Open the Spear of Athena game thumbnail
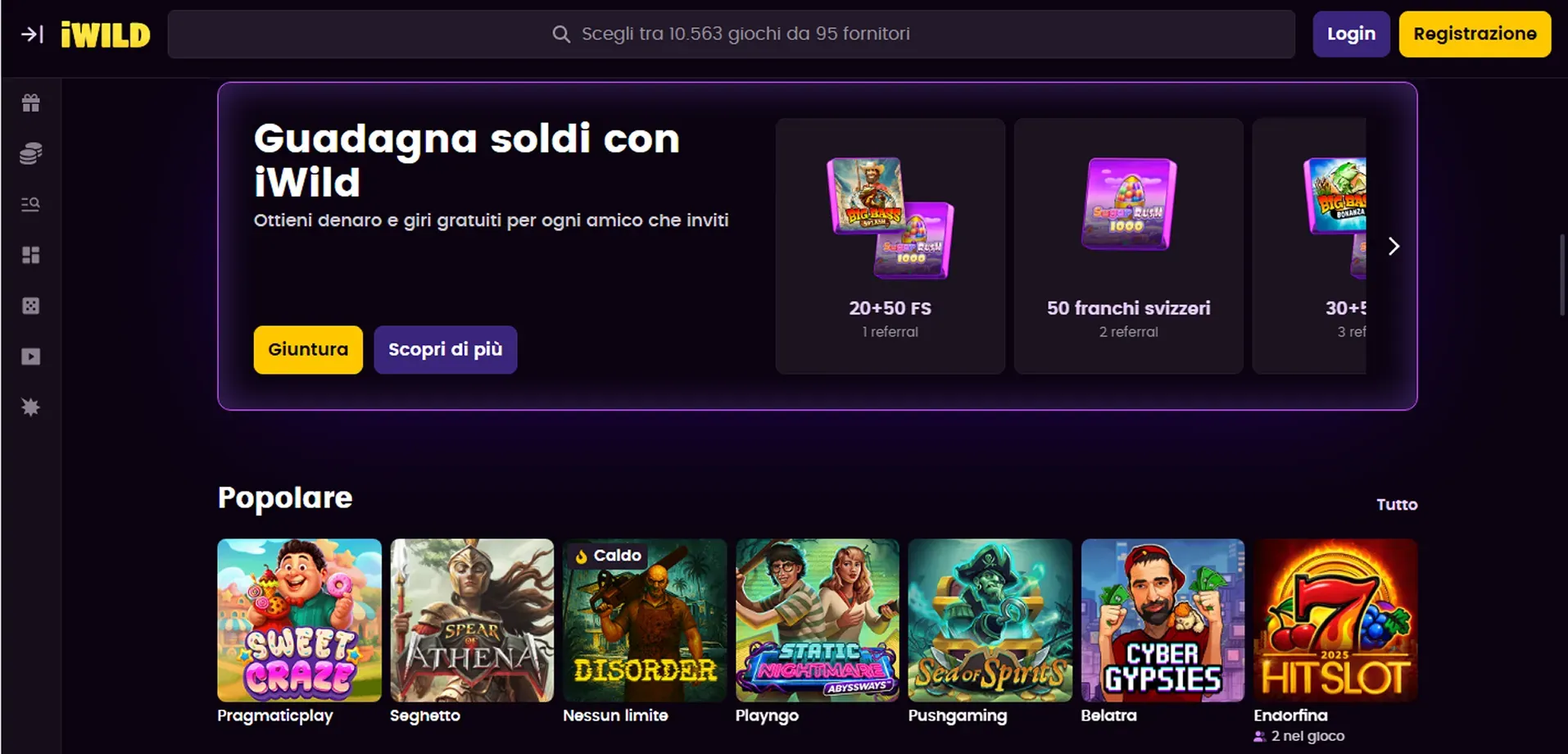 click(473, 620)
